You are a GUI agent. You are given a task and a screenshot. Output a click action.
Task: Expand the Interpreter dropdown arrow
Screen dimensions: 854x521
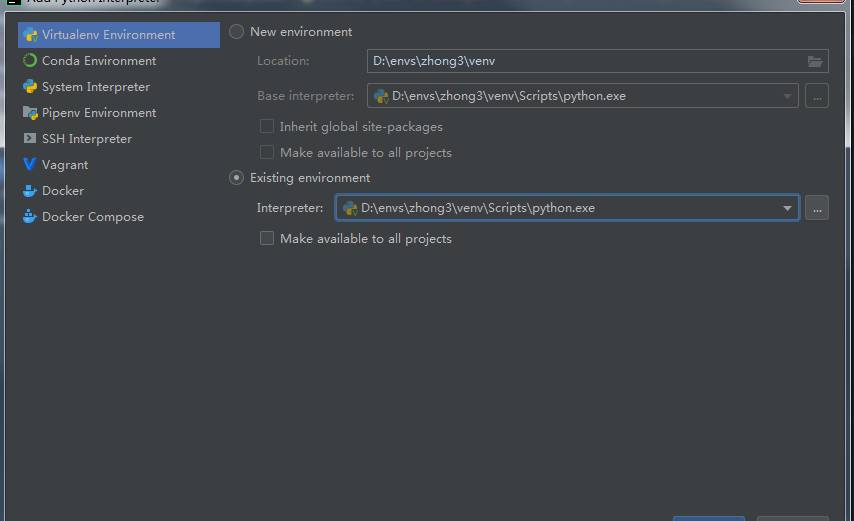(787, 208)
